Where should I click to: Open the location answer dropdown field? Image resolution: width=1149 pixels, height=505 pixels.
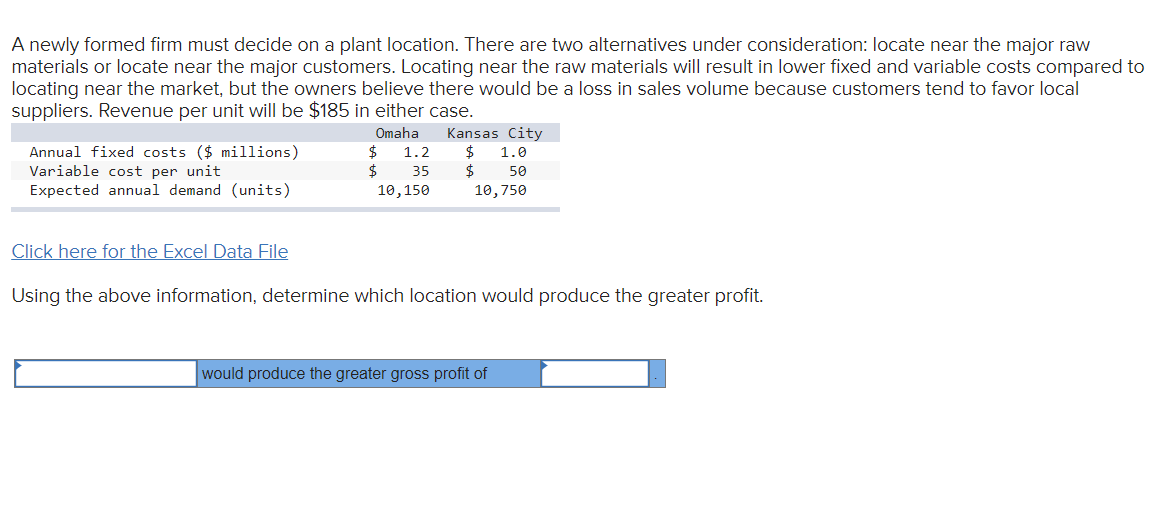point(106,374)
